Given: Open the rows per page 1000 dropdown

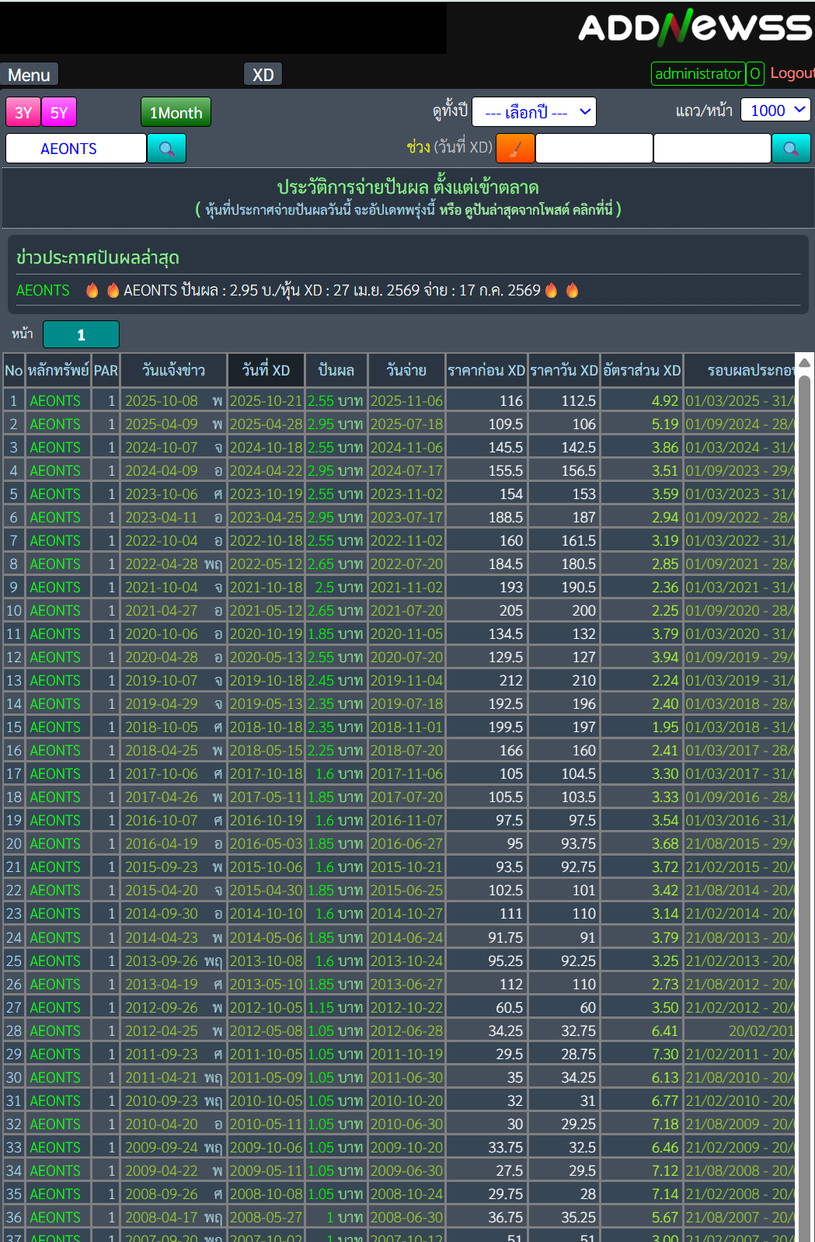Looking at the screenshot, I should (775, 110).
